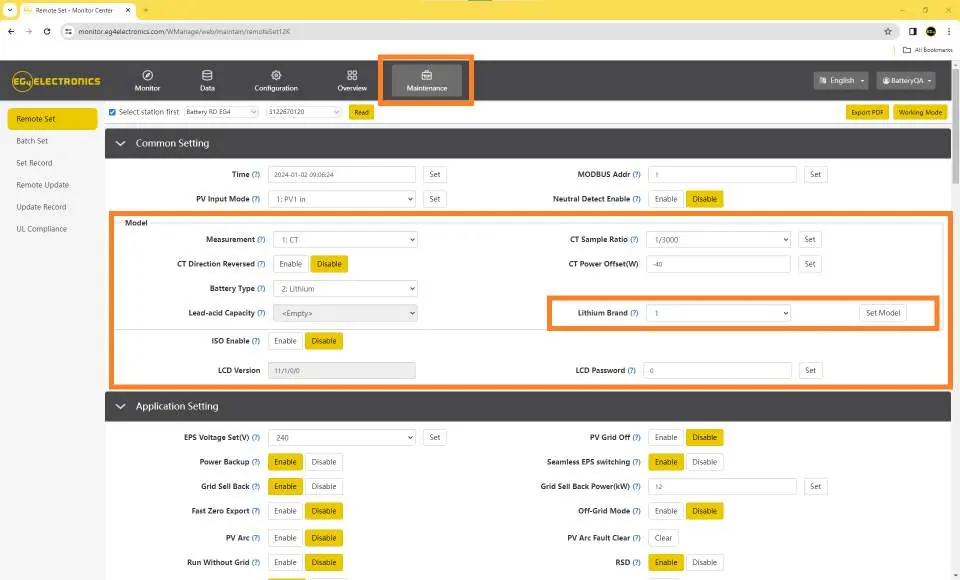Click the browser address bar
The height and width of the screenshot is (580, 960).
[x=478, y=31]
